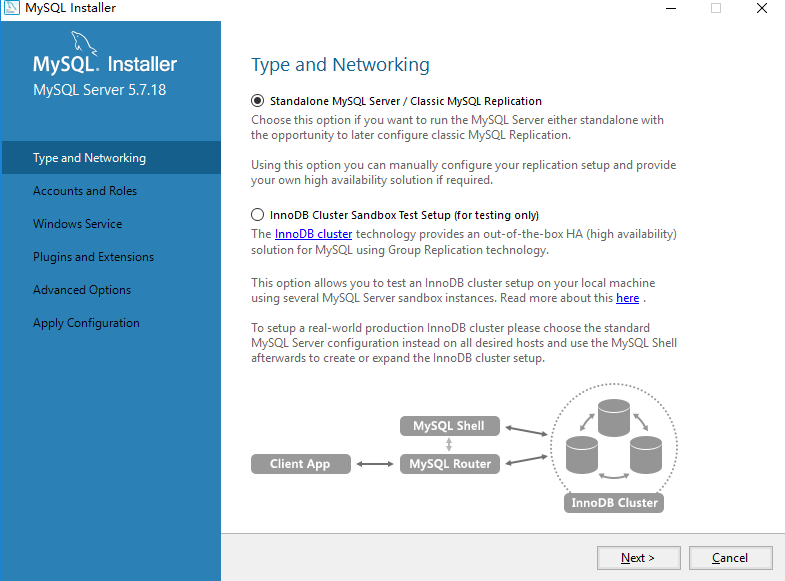Select InnoDB Cluster Sandbox Test Setup option
The height and width of the screenshot is (581, 785).
coord(257,215)
